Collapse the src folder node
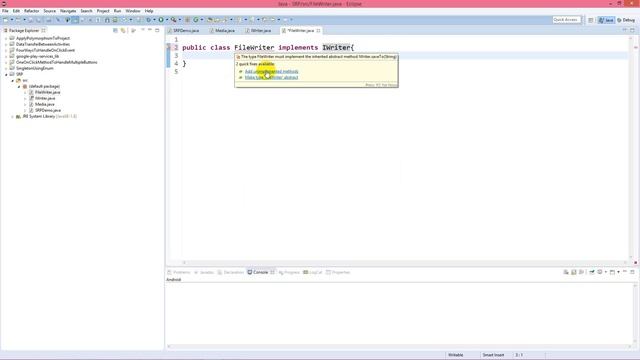 click(x=13, y=80)
